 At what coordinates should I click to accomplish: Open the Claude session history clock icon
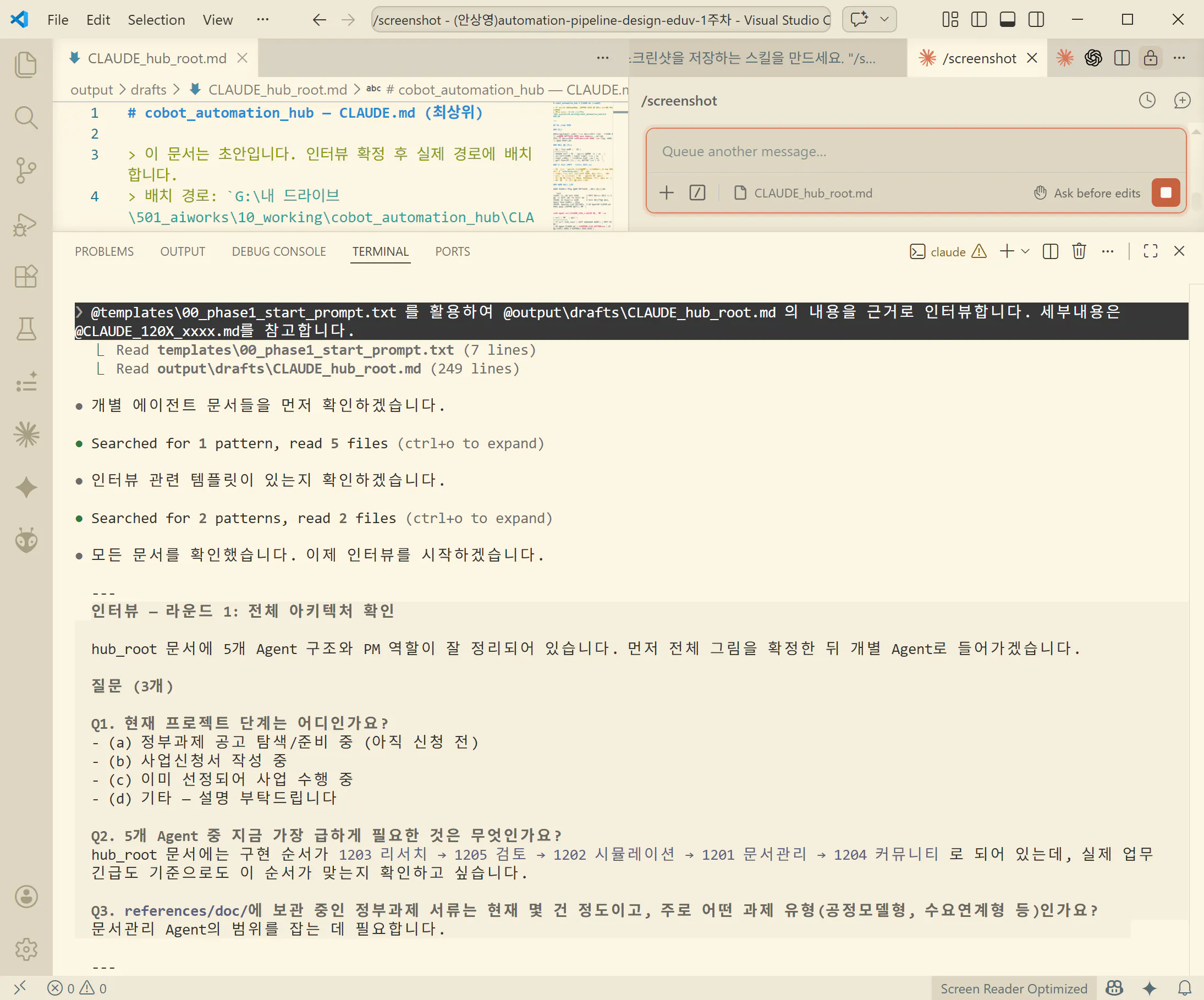click(1147, 100)
